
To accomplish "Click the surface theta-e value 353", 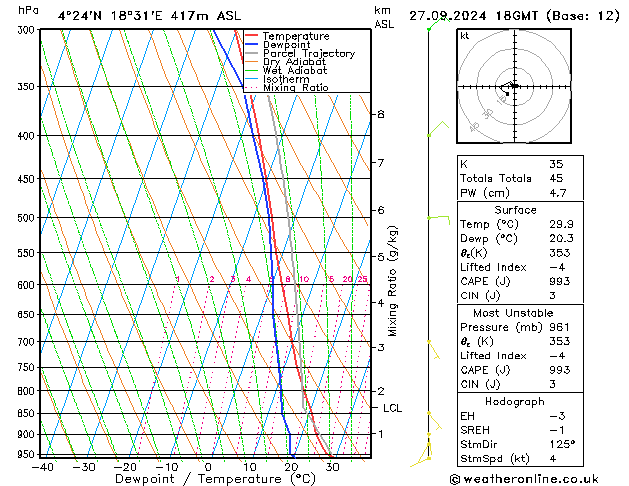I will [560, 253].
